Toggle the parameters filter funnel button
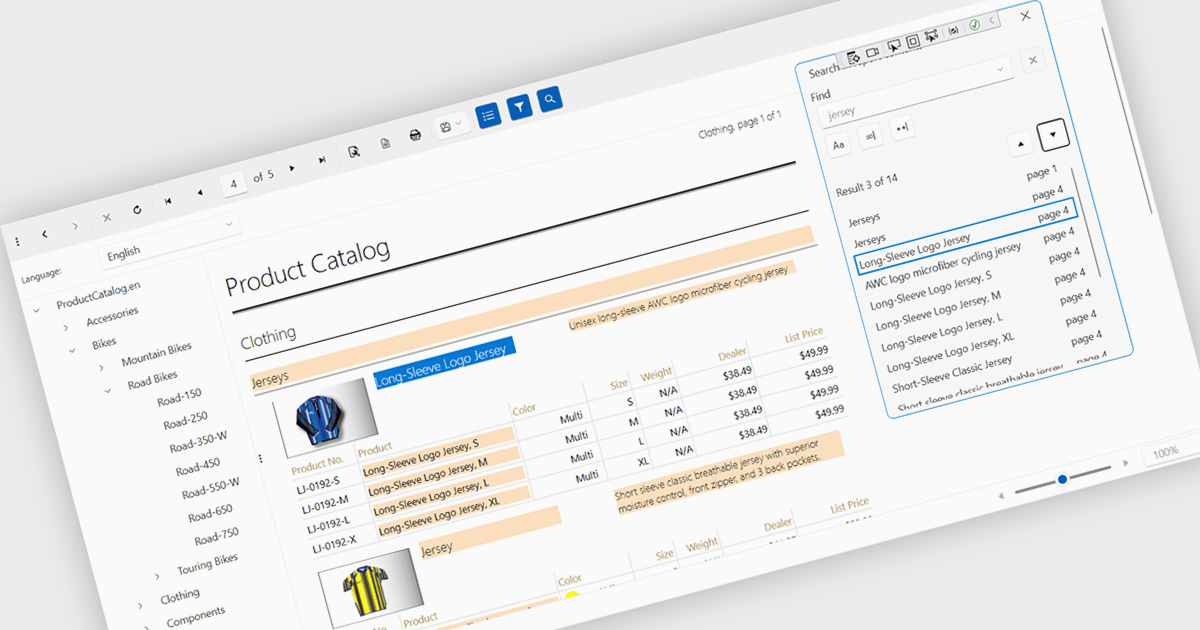 tap(519, 107)
